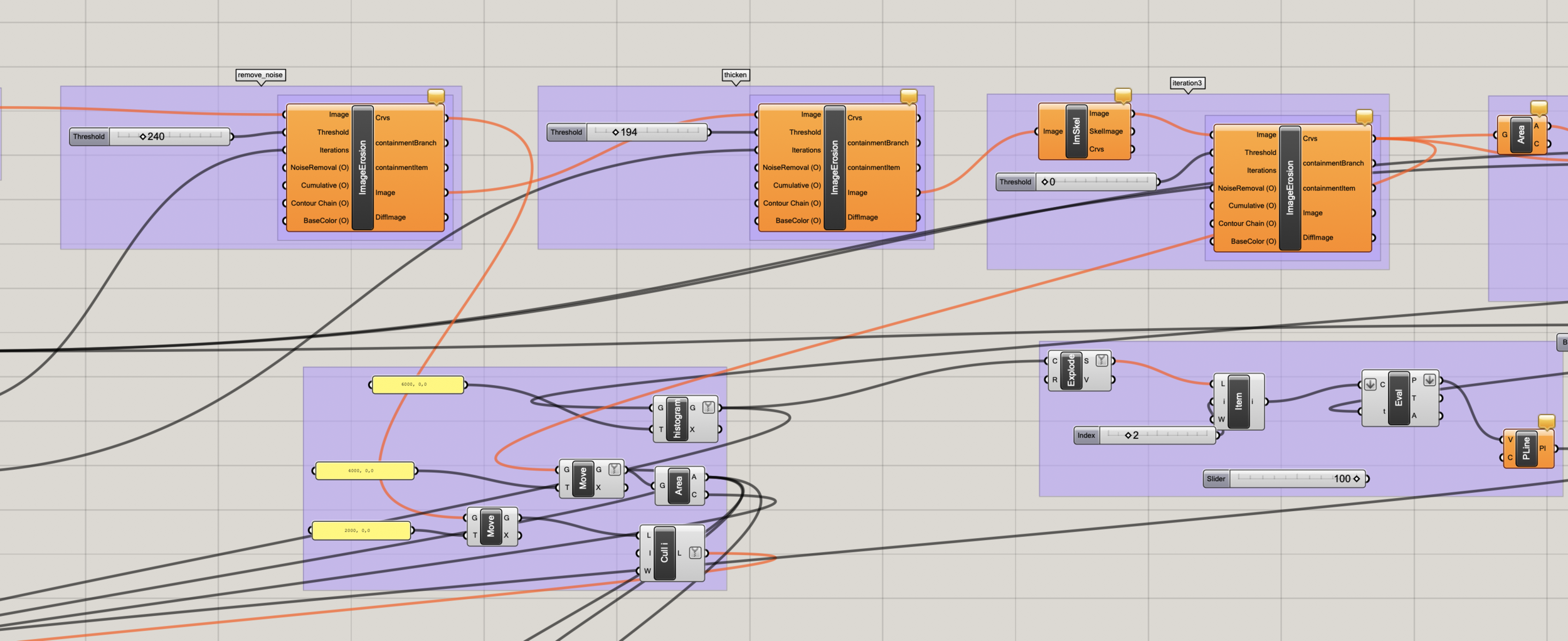The image size is (1568, 641).
Task: Open warning balloon on iteration3 ImageErosion component
Action: [1364, 117]
